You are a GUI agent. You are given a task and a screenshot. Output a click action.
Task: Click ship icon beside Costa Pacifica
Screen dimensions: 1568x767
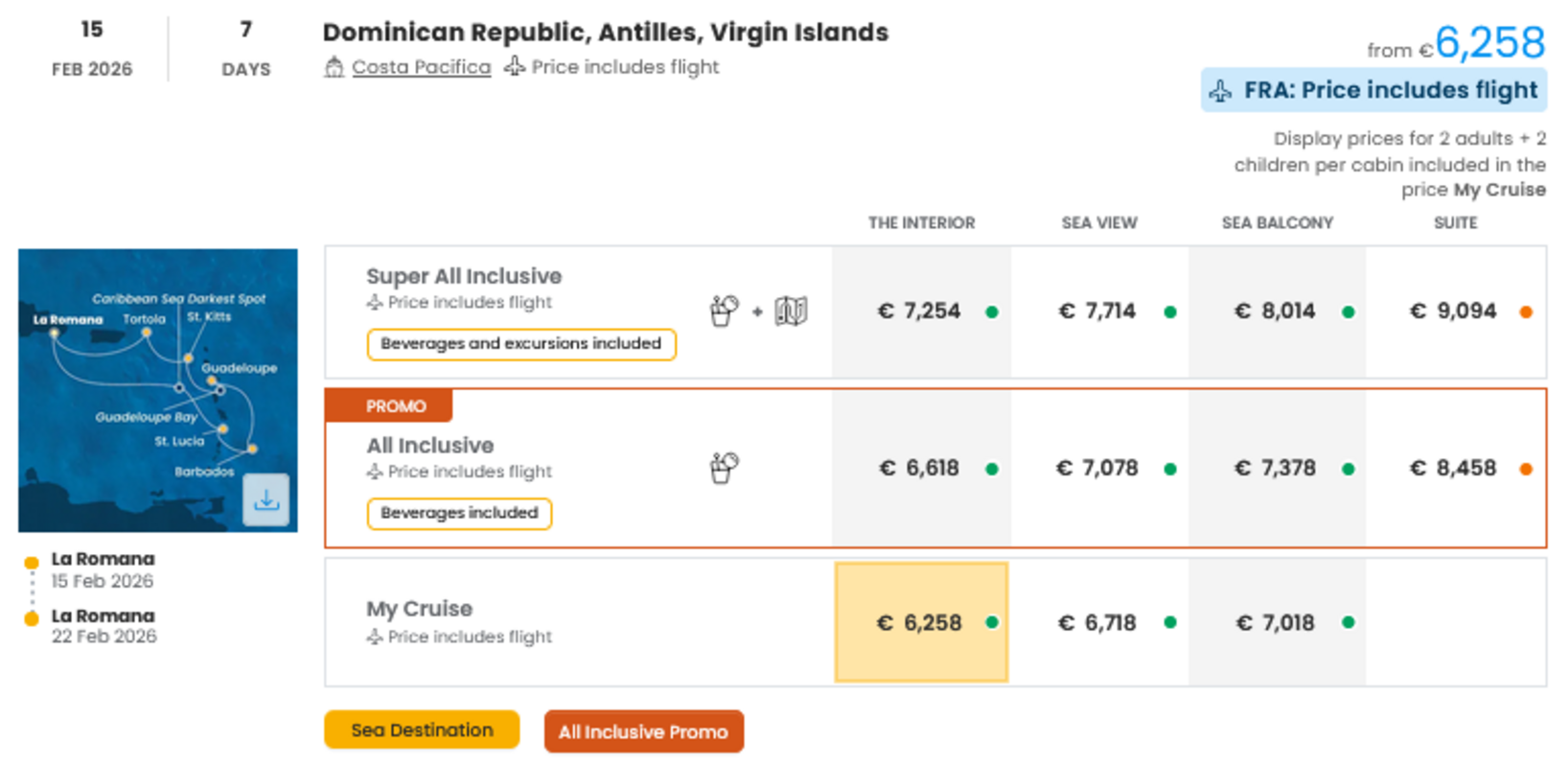[334, 67]
